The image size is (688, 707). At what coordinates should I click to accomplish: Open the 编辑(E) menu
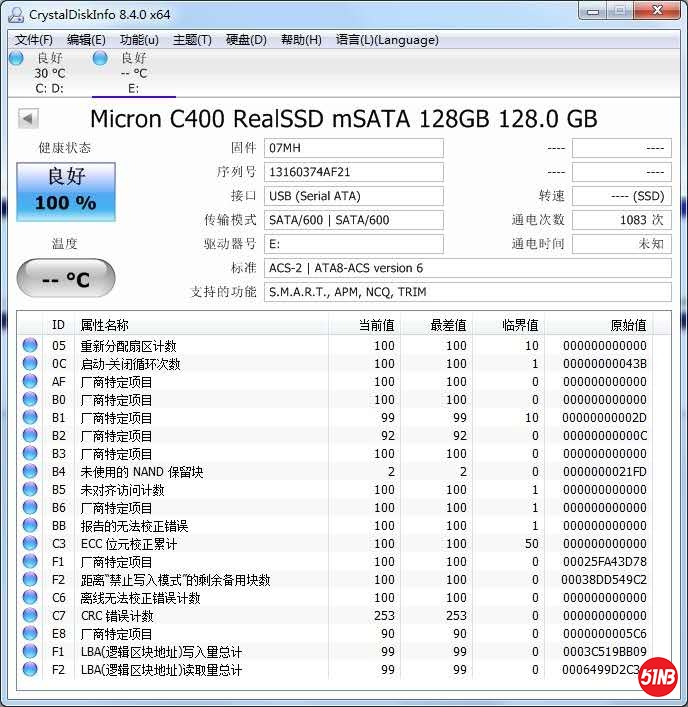pos(86,40)
